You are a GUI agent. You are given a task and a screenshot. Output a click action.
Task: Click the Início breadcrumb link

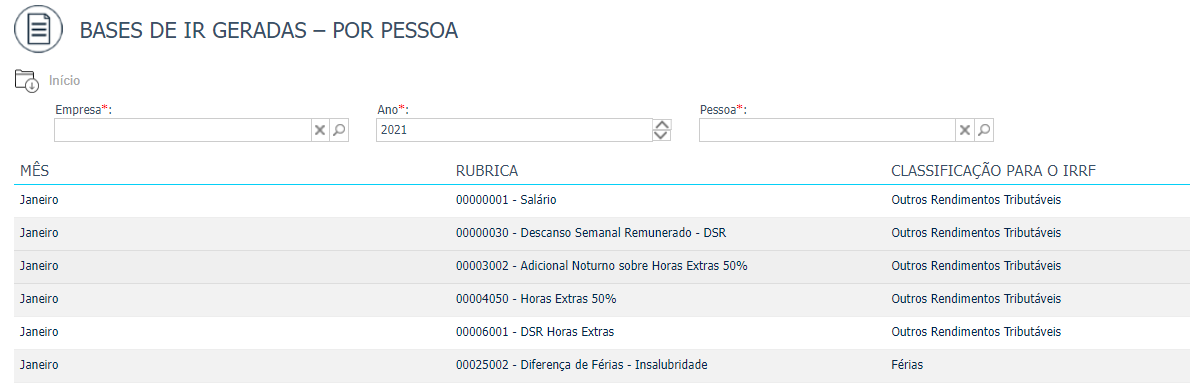tap(65, 80)
